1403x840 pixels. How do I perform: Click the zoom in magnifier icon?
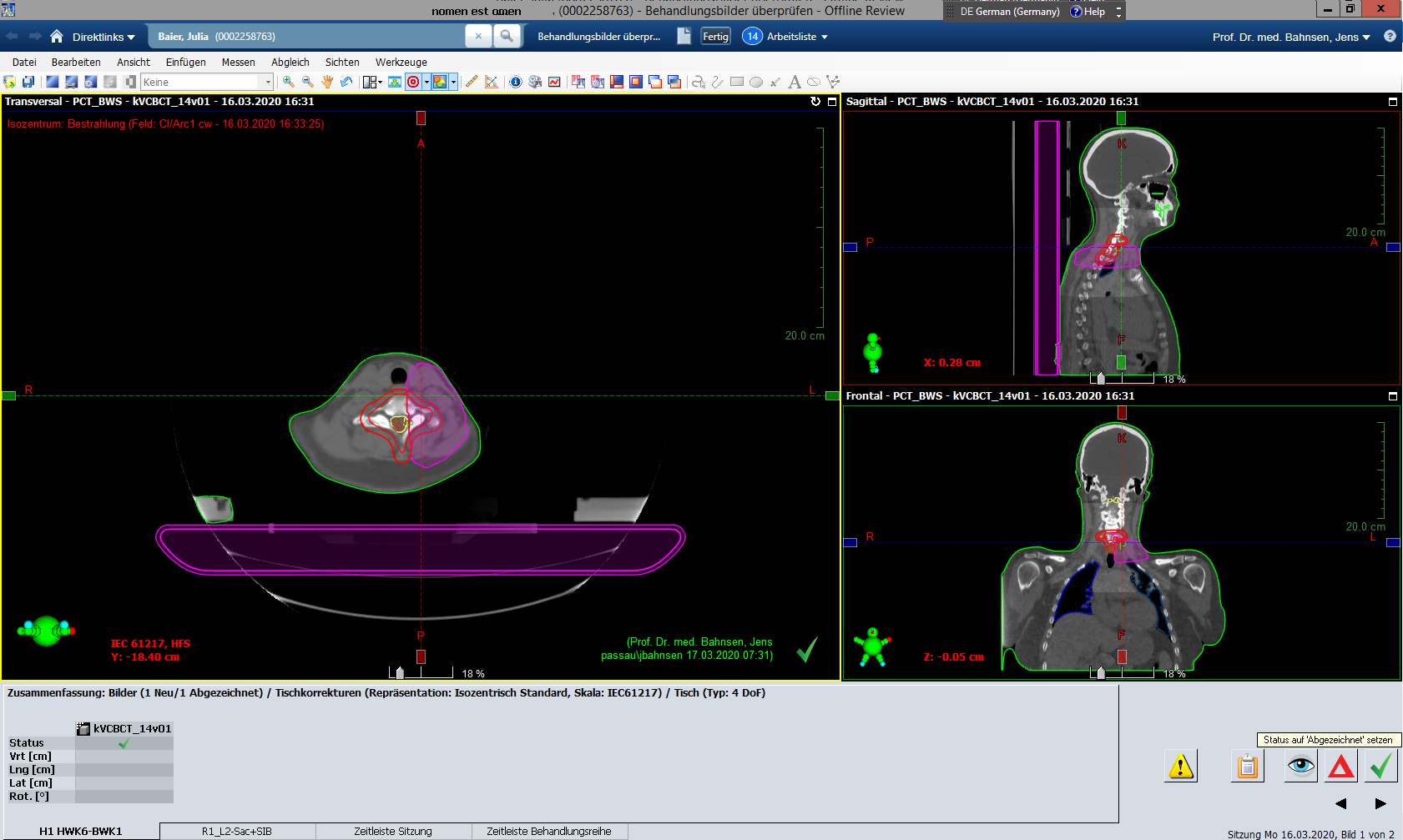point(289,82)
